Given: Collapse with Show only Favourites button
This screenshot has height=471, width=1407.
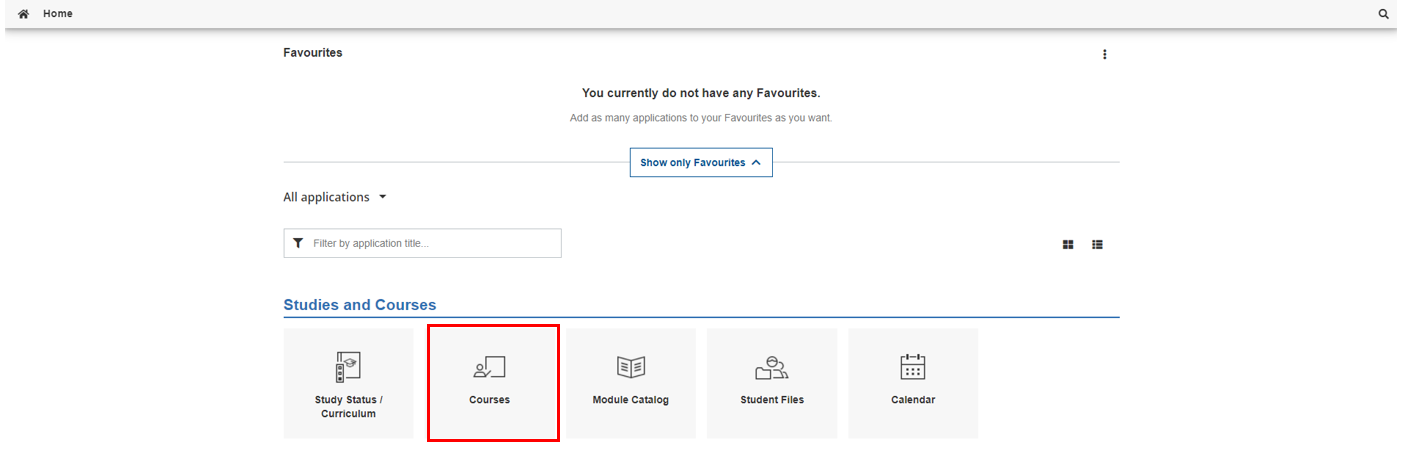Looking at the screenshot, I should tap(701, 162).
